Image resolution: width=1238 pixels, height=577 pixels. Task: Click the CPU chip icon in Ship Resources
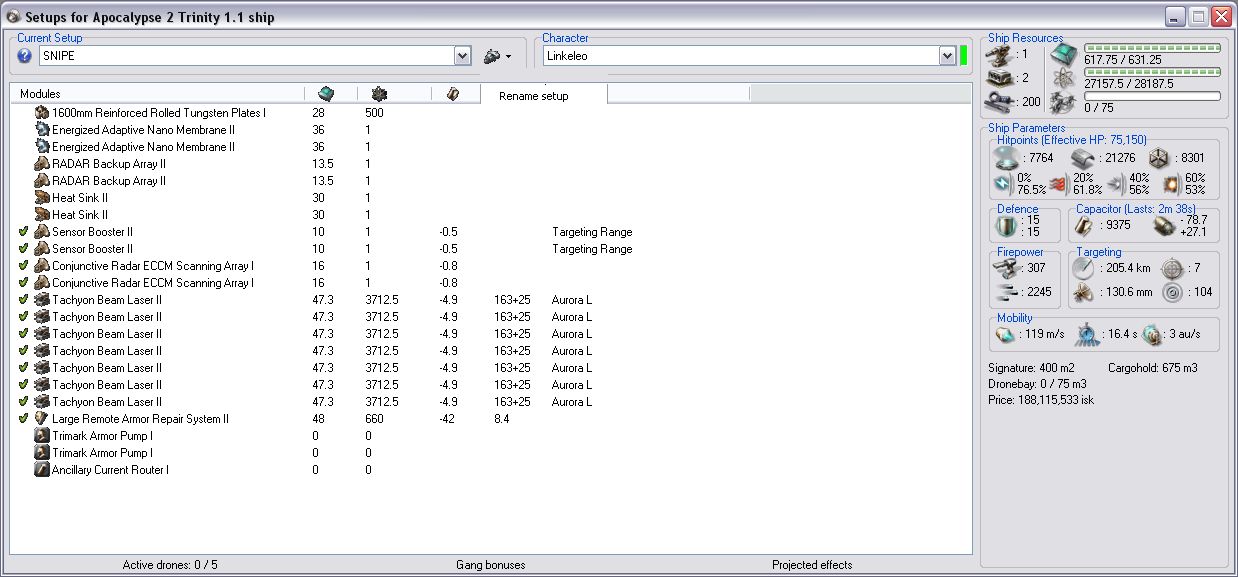pos(1063,55)
